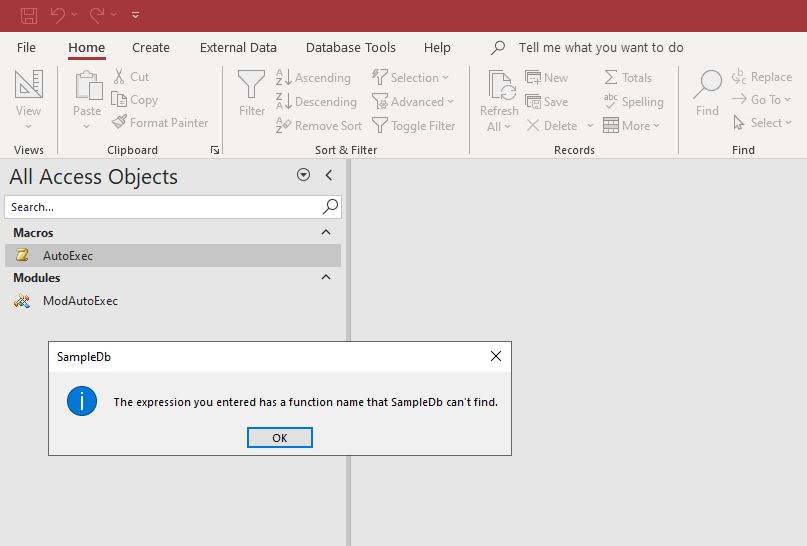This screenshot has height=546, width=807.
Task: Click the Replace button
Action: (761, 77)
